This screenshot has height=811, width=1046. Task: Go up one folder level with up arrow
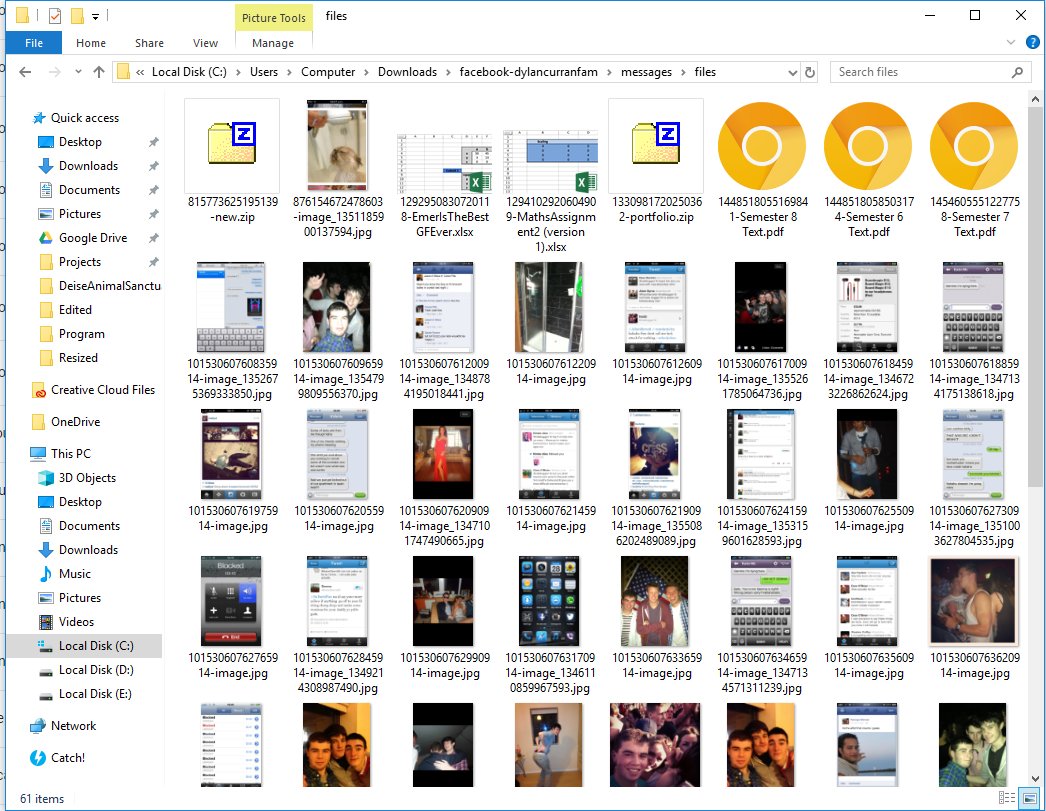click(99, 72)
